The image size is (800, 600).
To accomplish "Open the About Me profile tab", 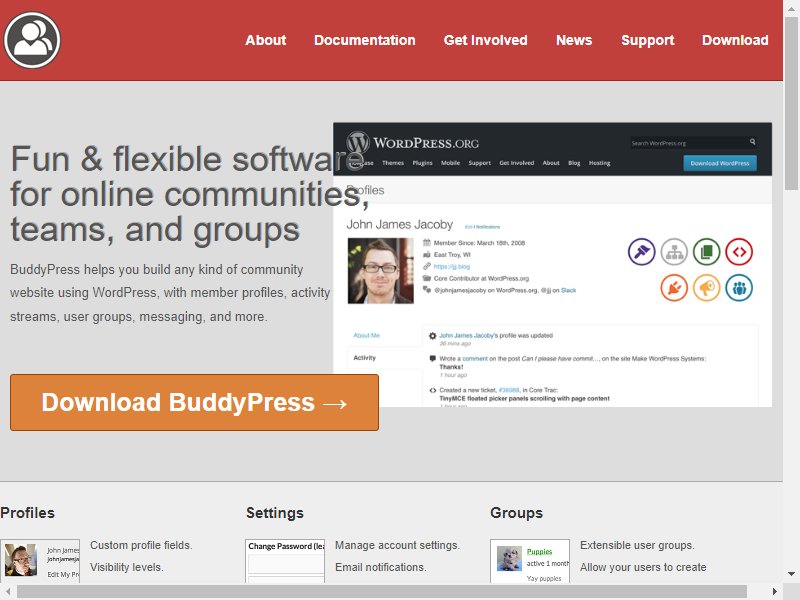I will [x=366, y=335].
